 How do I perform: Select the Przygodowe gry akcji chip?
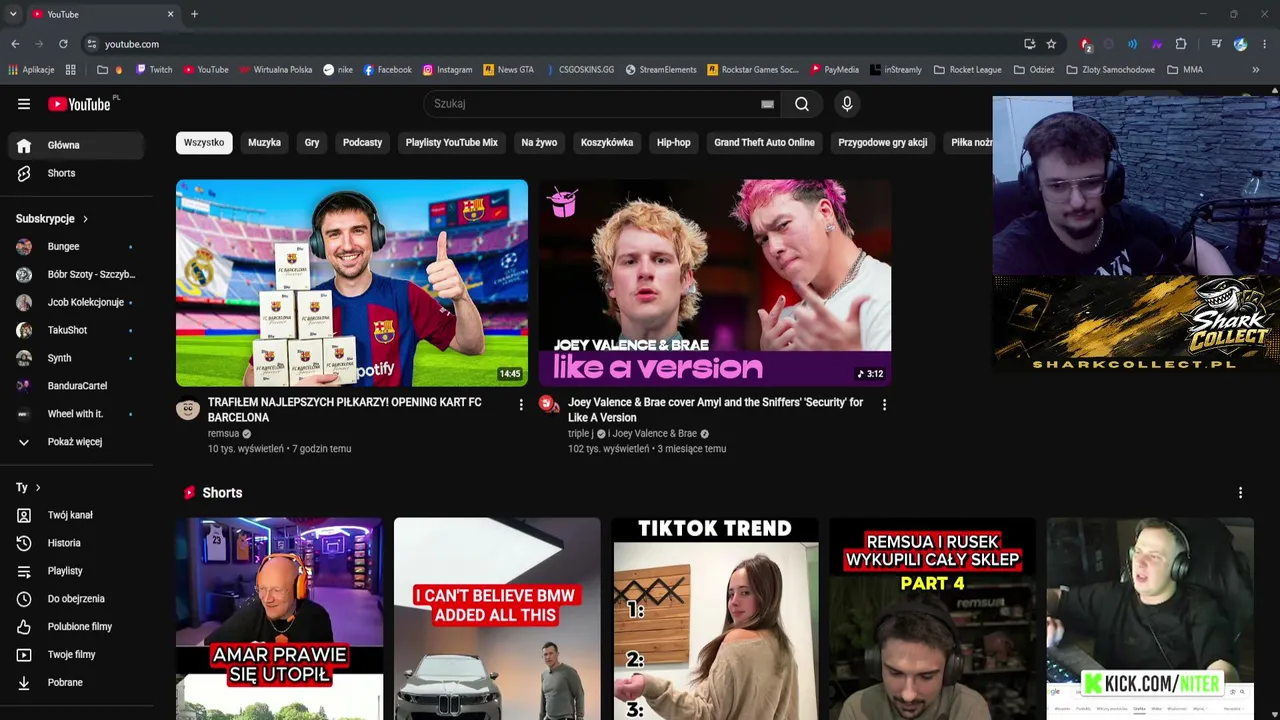coord(883,143)
